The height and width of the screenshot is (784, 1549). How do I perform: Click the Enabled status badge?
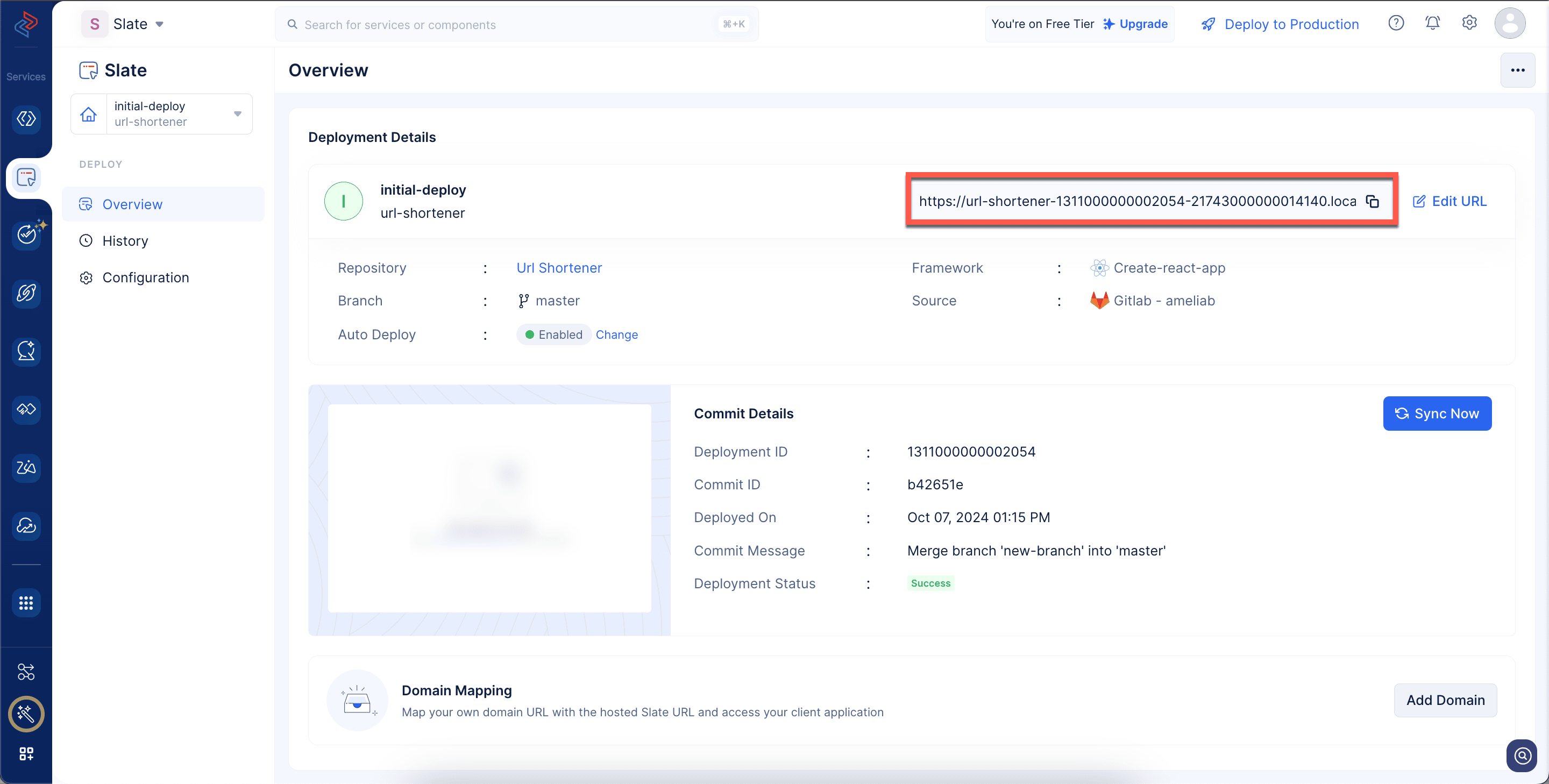(x=553, y=335)
